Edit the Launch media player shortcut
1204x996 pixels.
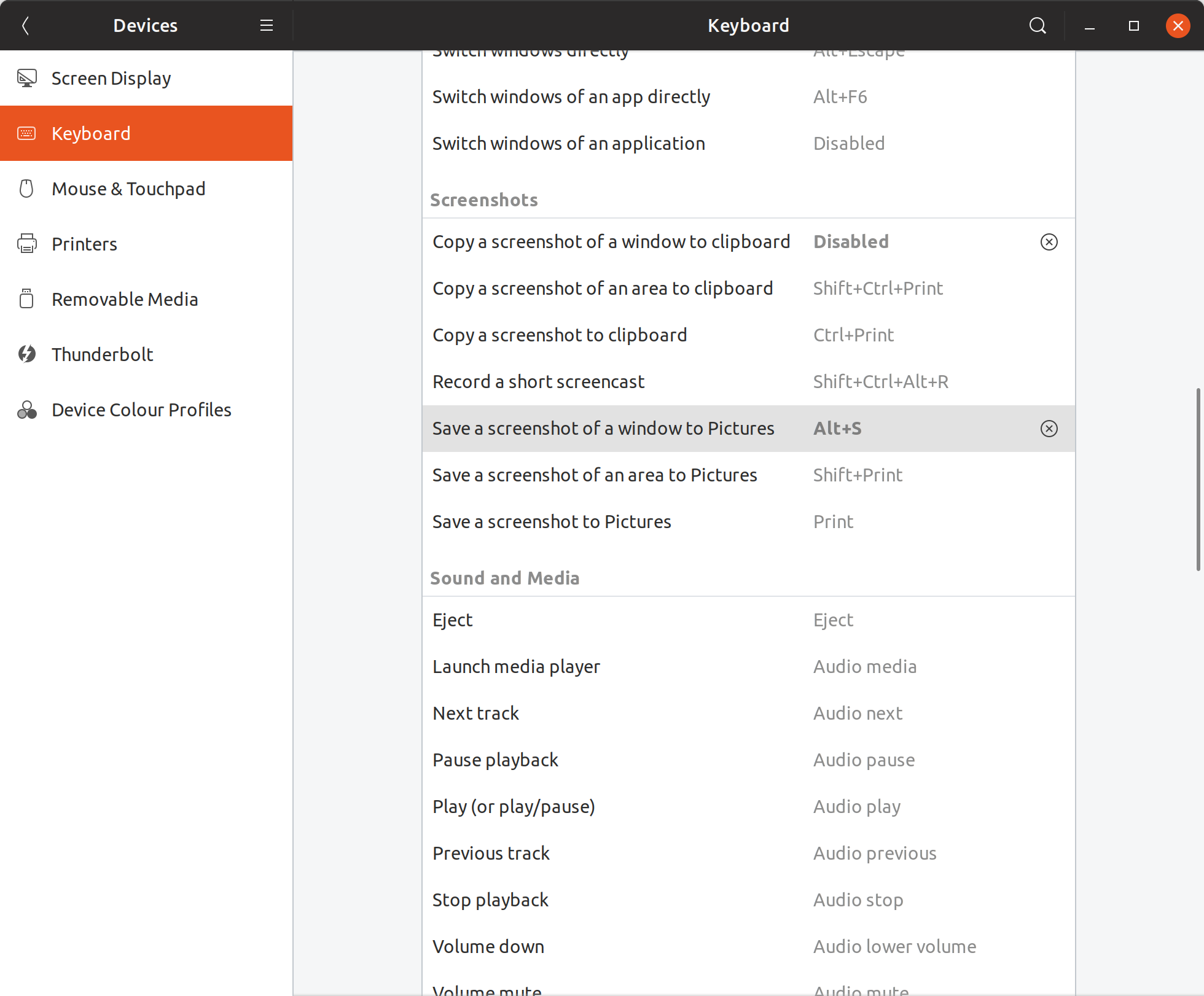pyautogui.click(x=749, y=667)
